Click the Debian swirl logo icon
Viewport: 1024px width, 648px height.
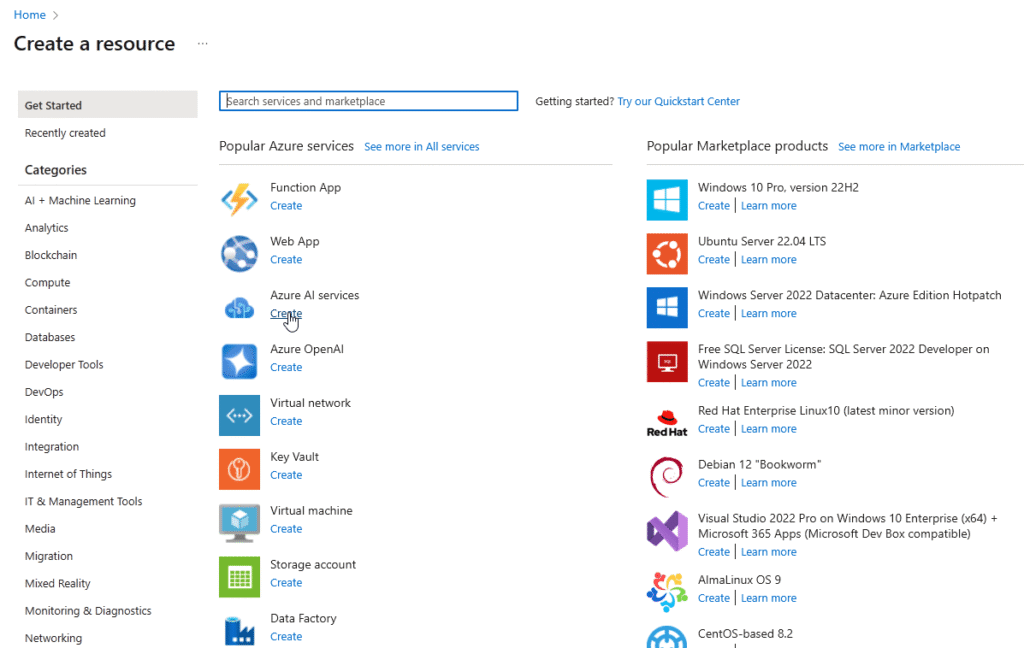coord(667,477)
